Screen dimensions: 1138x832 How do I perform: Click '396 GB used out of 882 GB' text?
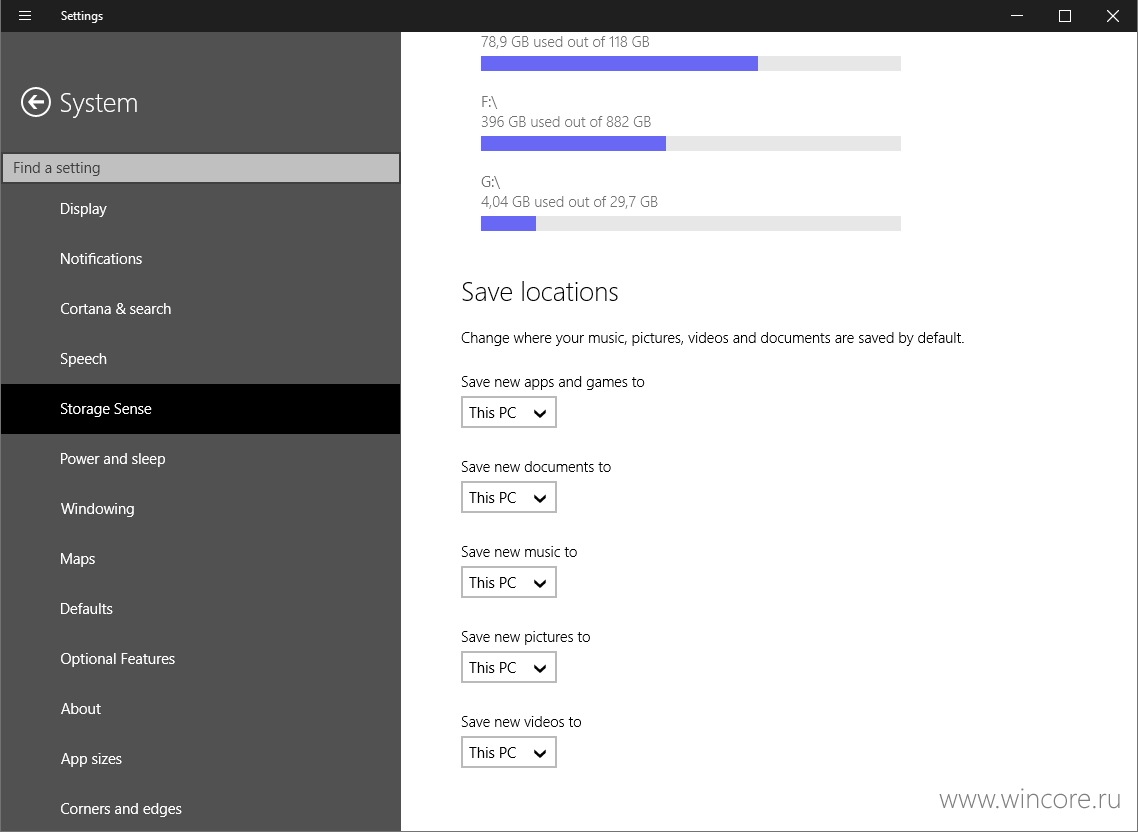(566, 122)
